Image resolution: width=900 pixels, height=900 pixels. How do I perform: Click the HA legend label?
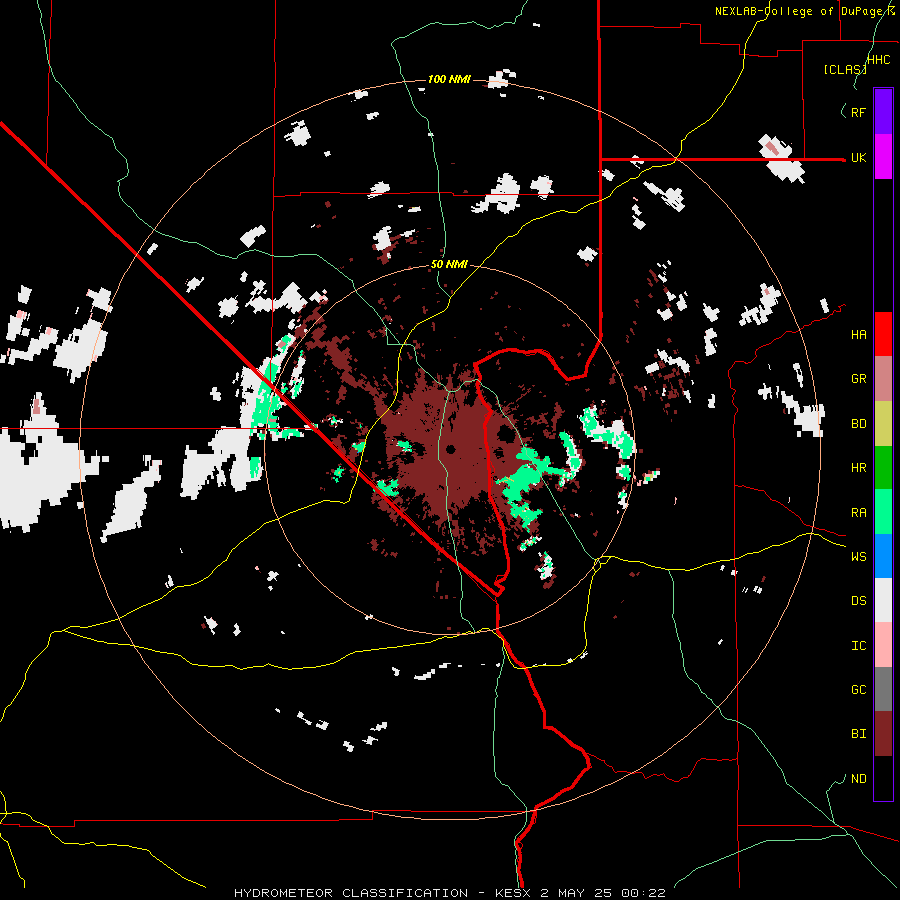858,335
